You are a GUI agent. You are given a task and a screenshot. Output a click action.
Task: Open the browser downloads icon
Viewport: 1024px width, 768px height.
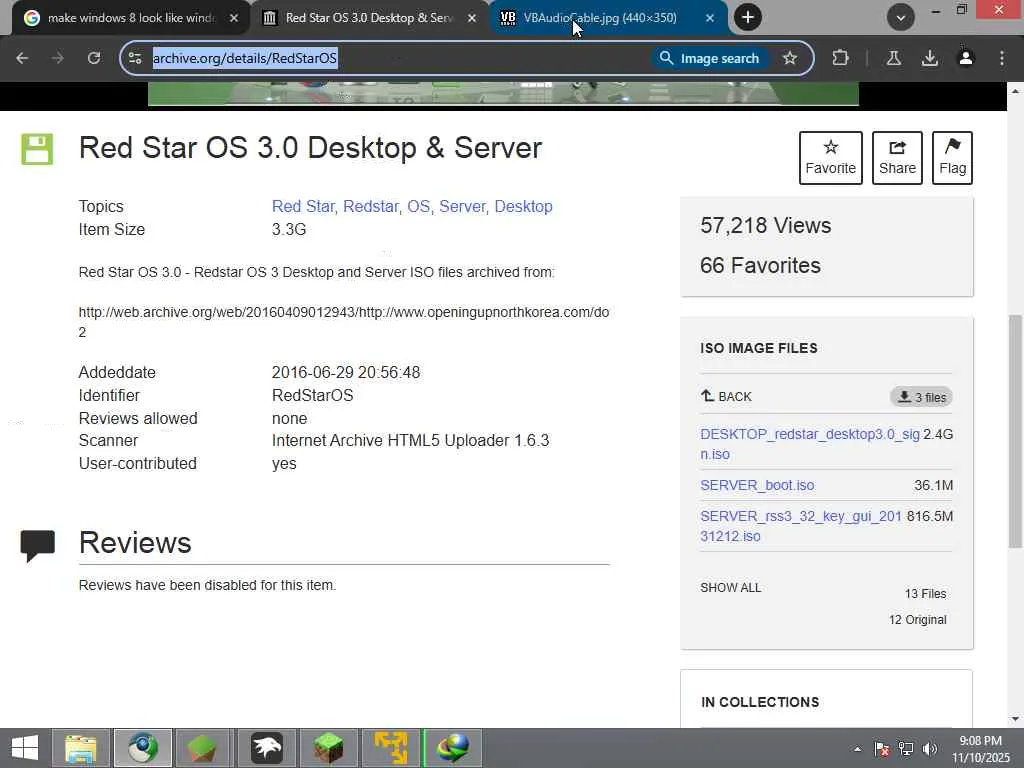pyautogui.click(x=929, y=58)
